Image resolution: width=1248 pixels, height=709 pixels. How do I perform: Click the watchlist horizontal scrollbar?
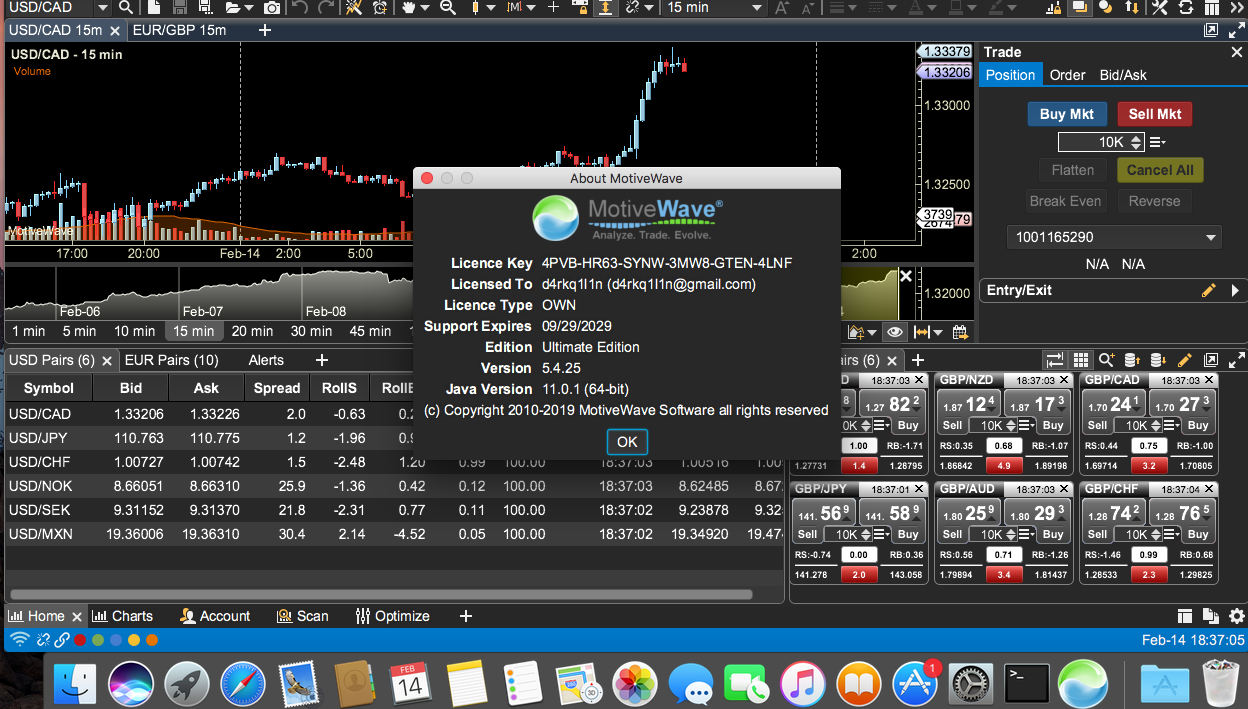click(380, 594)
